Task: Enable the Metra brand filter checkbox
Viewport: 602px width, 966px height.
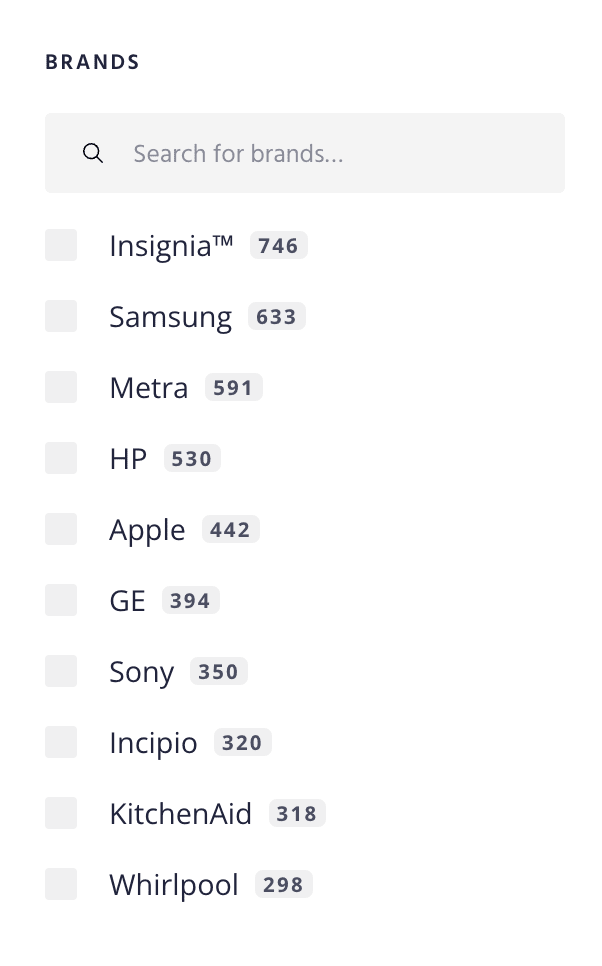Action: 61,387
